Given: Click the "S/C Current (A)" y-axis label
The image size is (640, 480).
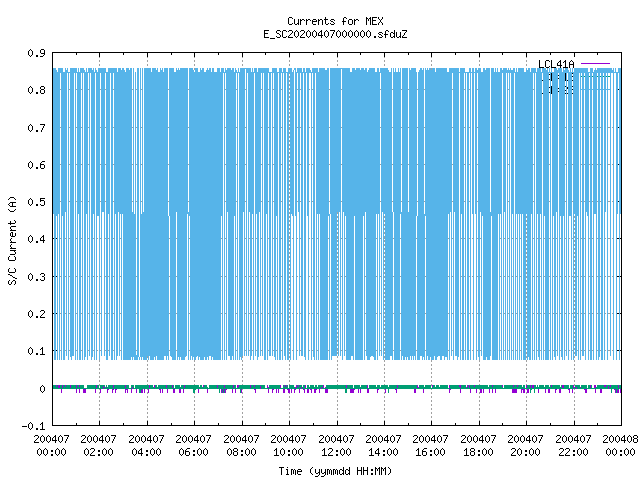Looking at the screenshot, I should (x=12, y=240).
